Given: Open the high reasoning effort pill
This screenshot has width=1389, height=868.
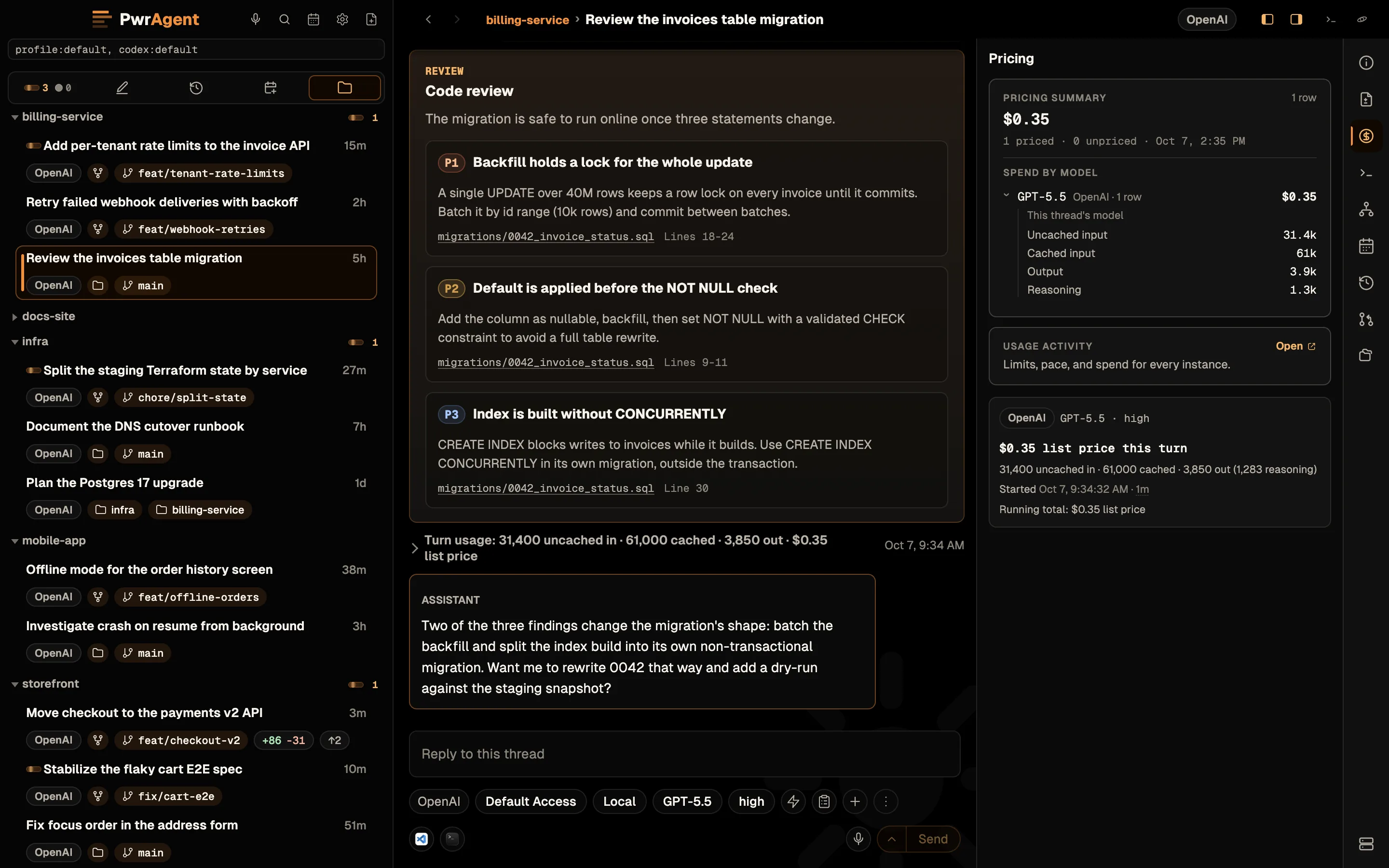Looking at the screenshot, I should 751,801.
